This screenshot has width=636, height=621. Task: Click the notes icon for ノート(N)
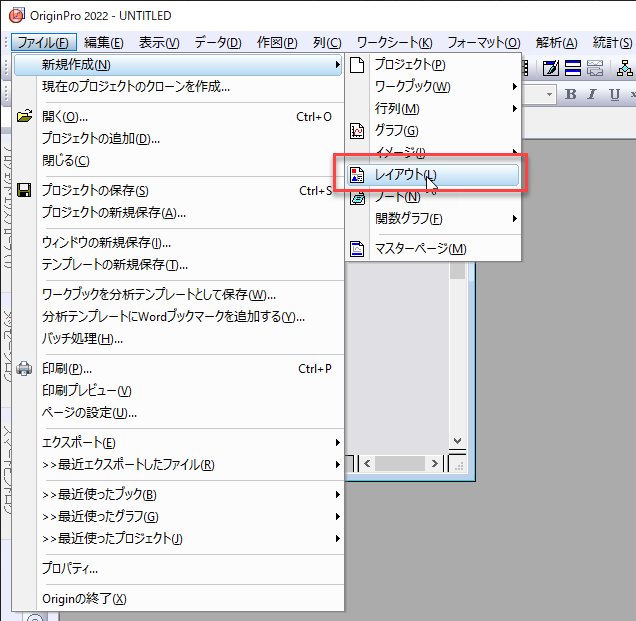(357, 198)
